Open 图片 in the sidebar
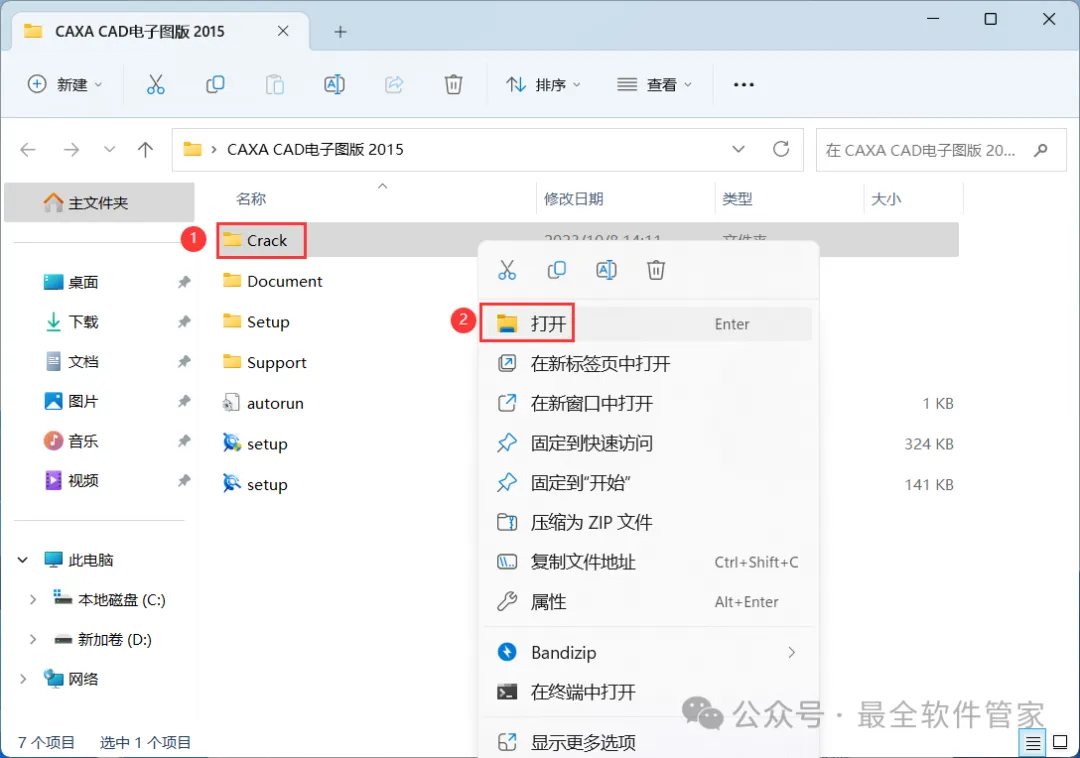The height and width of the screenshot is (758, 1080). [83, 401]
